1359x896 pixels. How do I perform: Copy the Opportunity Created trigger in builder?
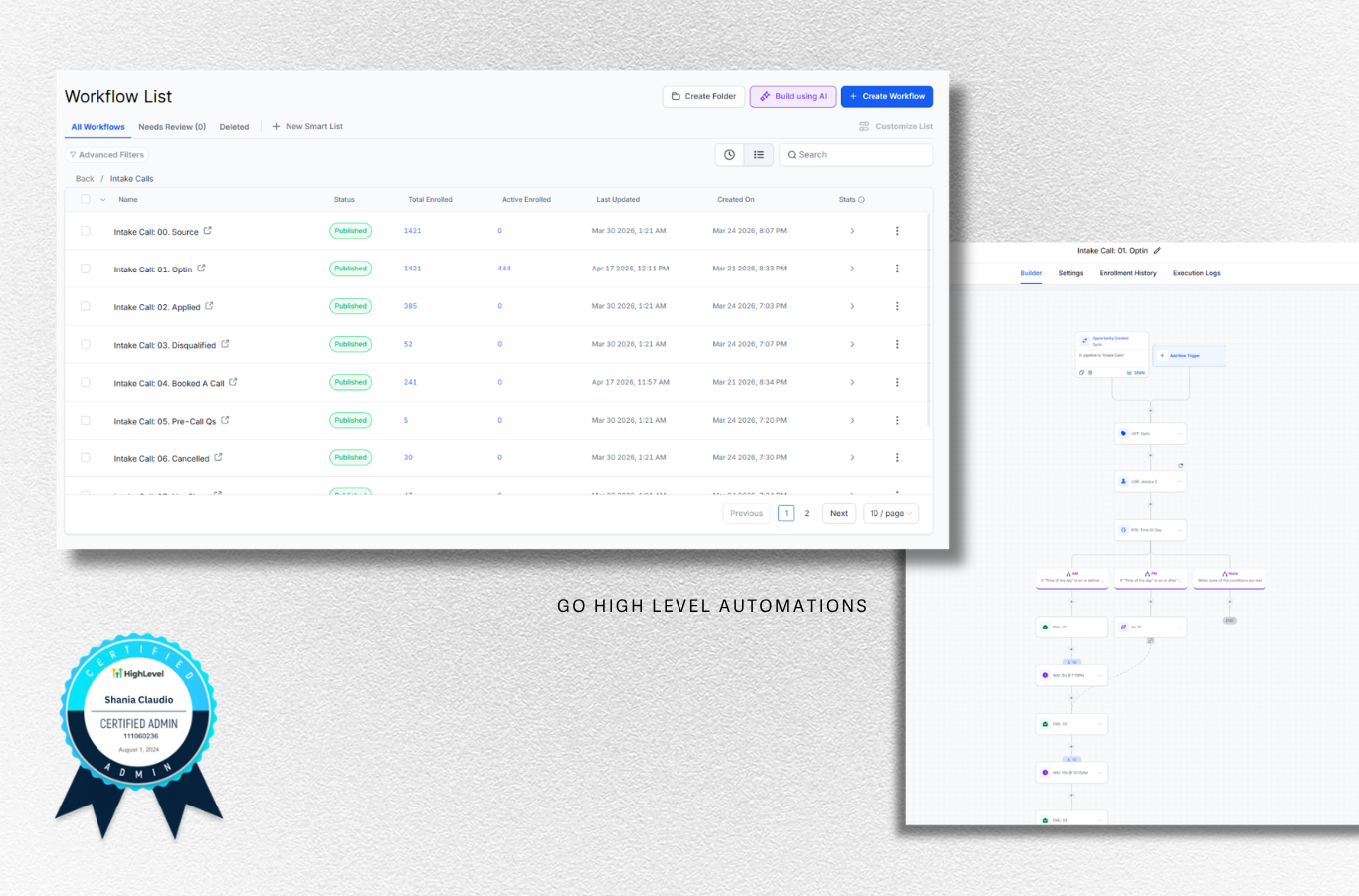(x=1082, y=373)
